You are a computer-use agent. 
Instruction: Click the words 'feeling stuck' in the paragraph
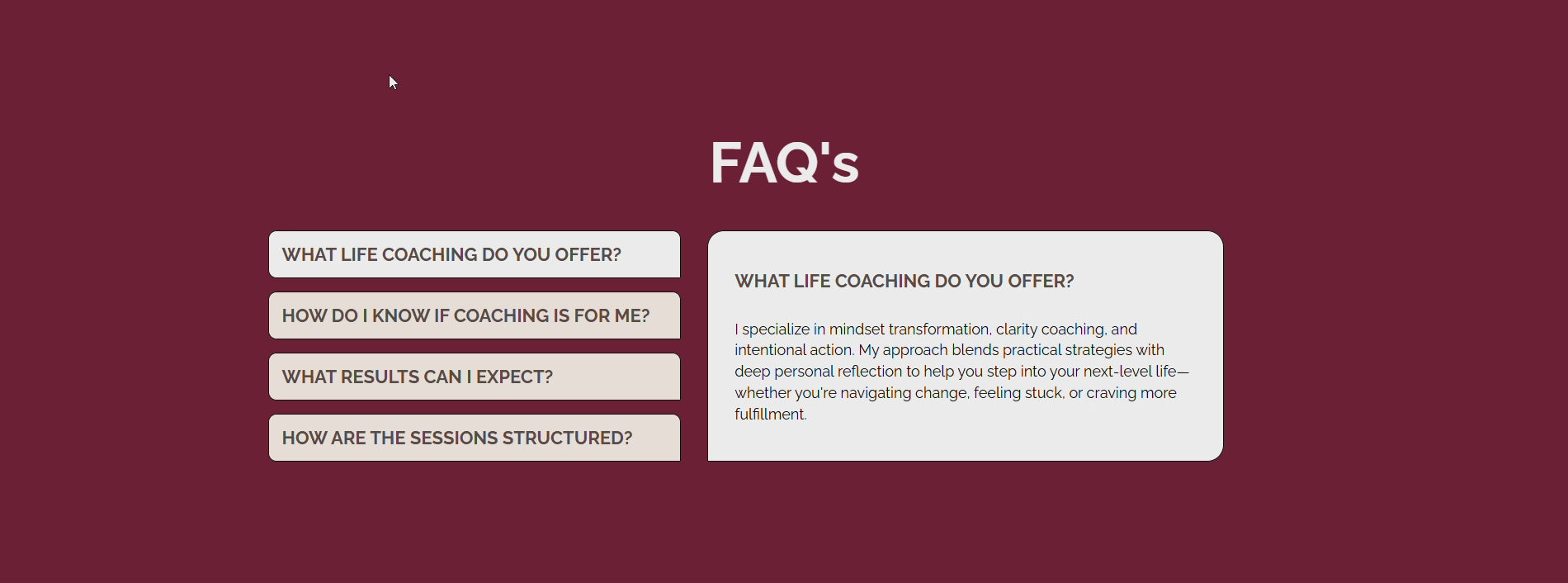[x=1018, y=393]
